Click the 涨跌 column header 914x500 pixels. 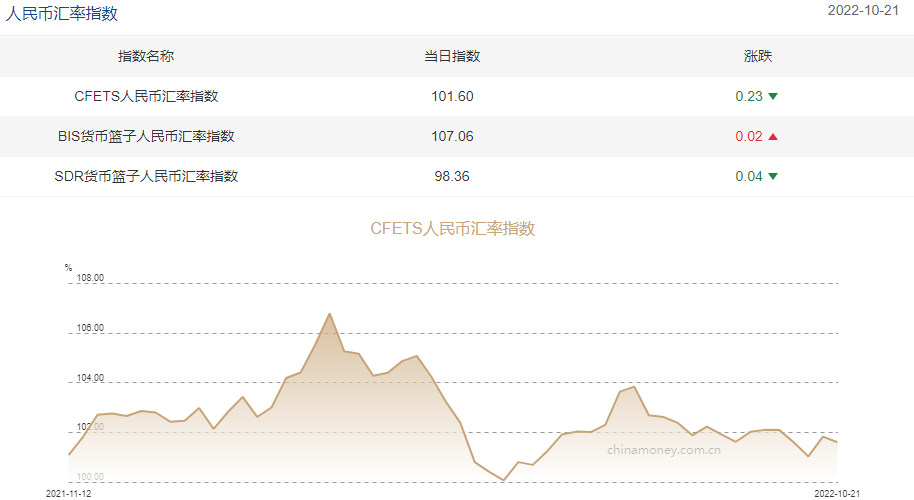click(758, 56)
